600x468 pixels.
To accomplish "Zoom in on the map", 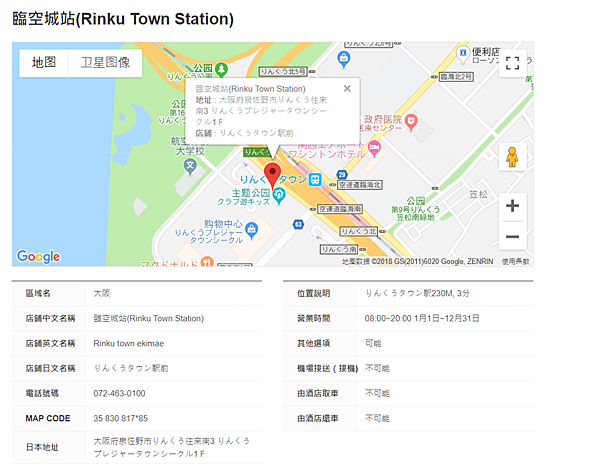I will pyautogui.click(x=512, y=206).
